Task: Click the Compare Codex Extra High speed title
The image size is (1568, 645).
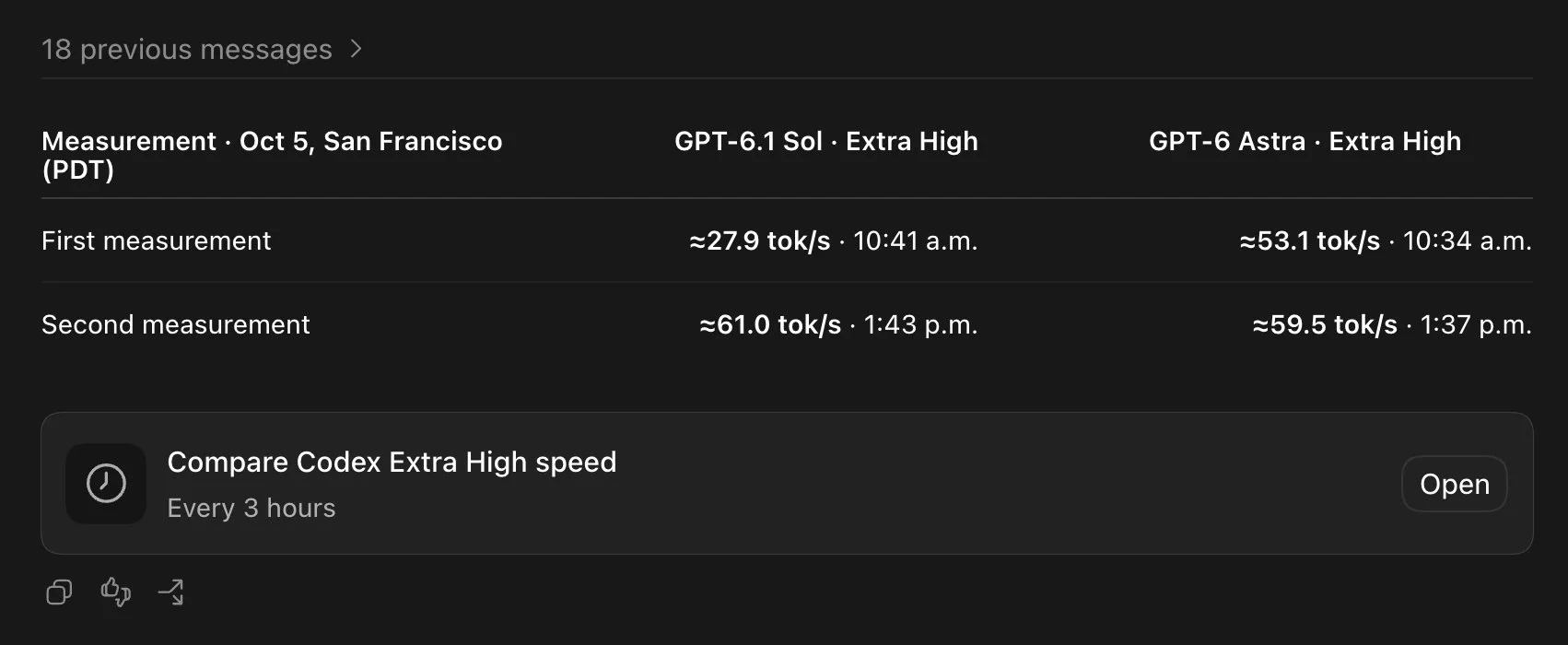Action: [392, 462]
